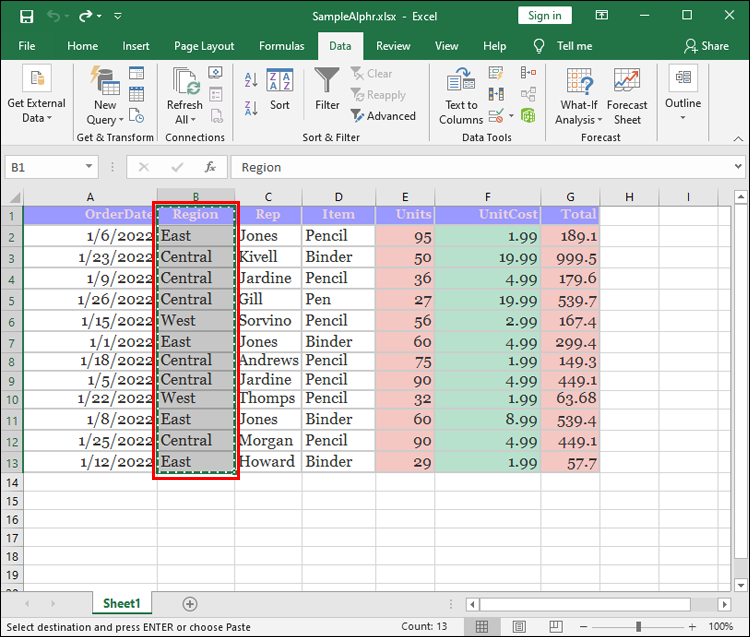
Task: Open the Forecast Sheet tool
Action: coord(627,97)
